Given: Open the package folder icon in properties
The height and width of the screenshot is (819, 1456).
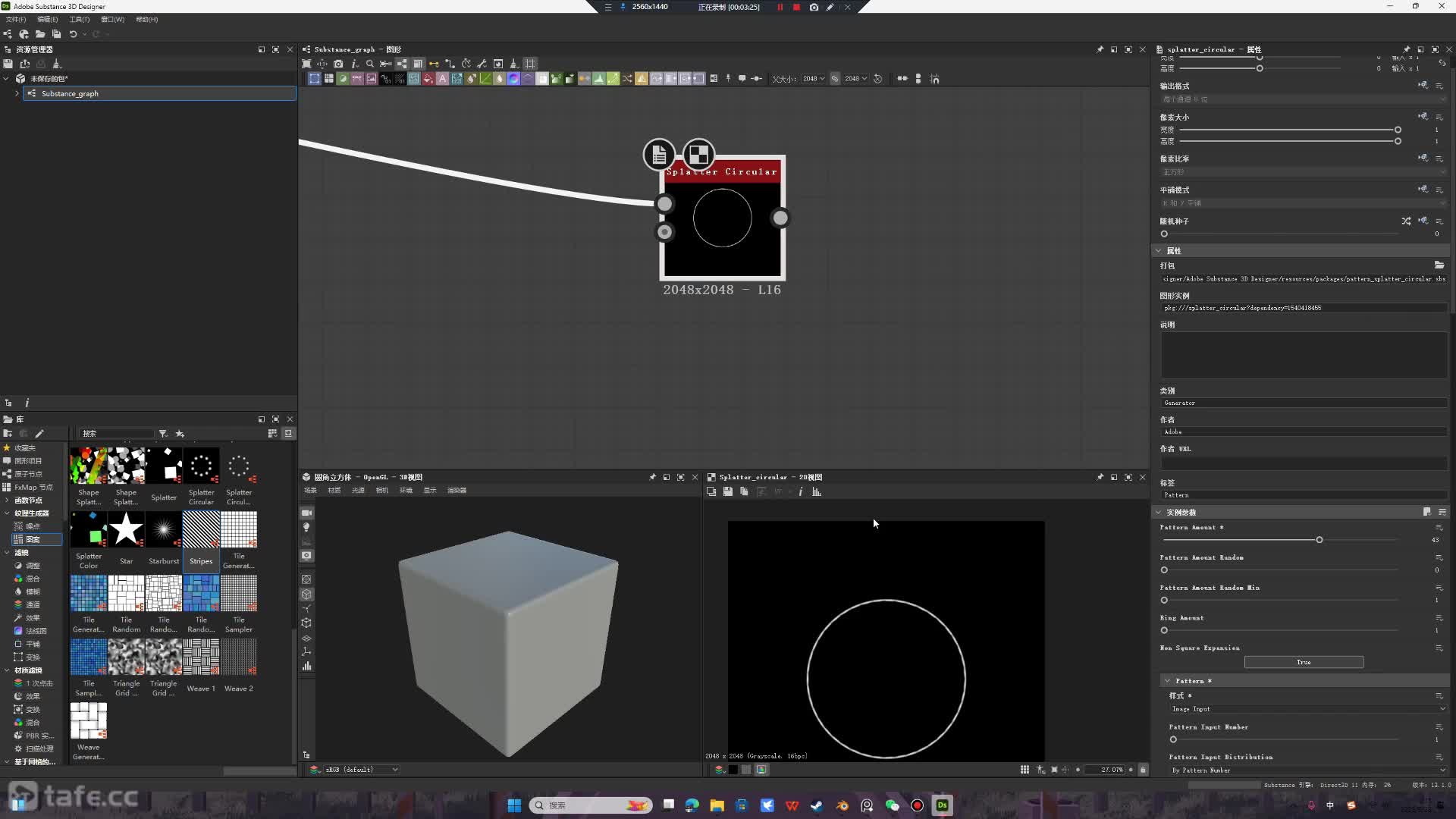Looking at the screenshot, I should pos(1439,265).
